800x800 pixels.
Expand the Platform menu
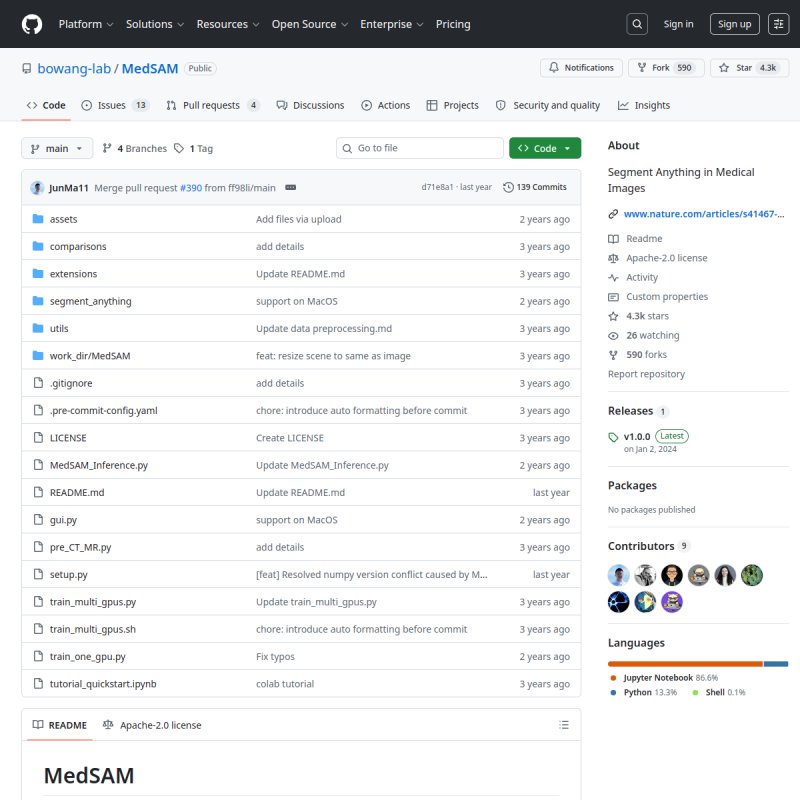point(86,24)
